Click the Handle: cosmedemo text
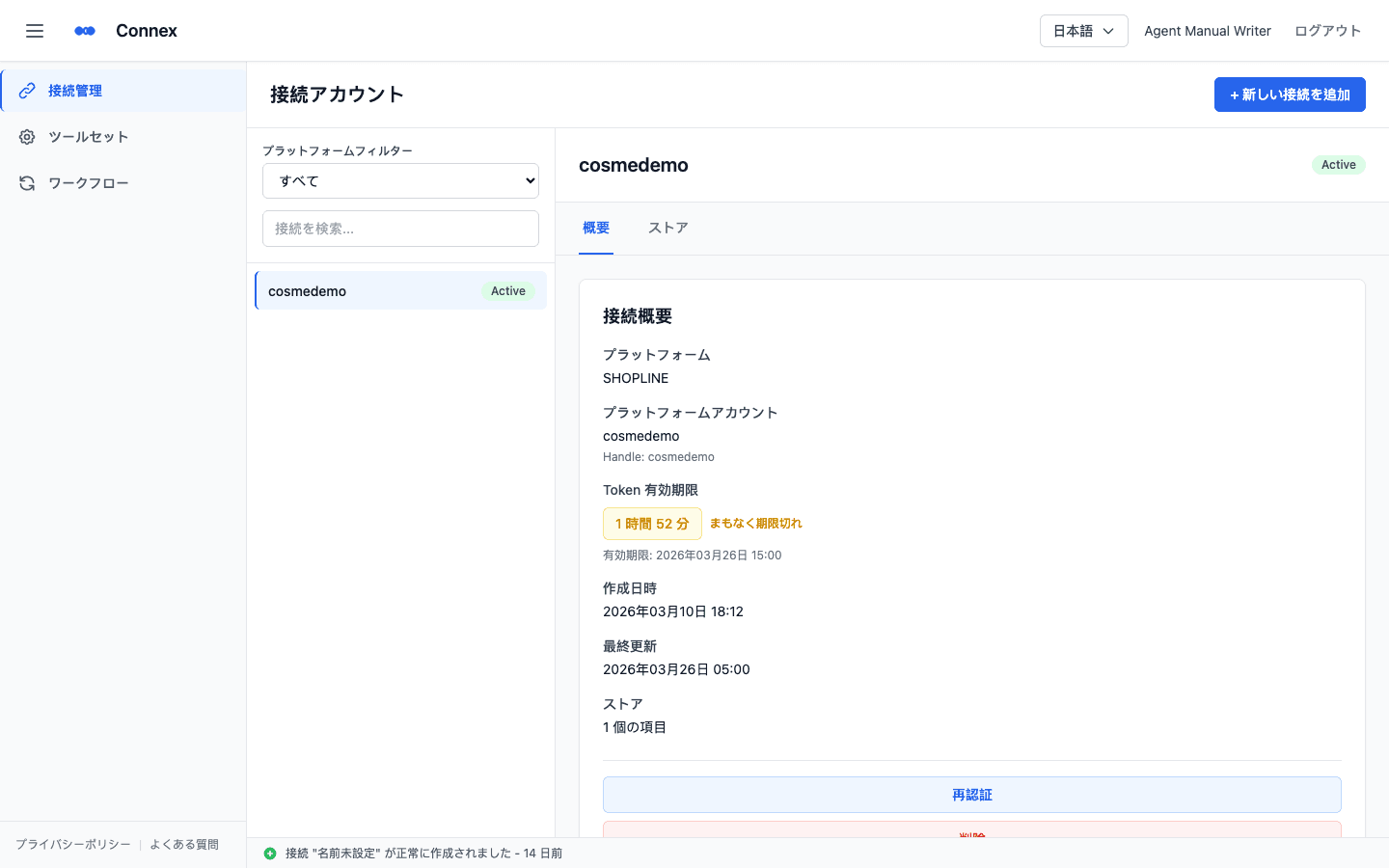Screen dimensions: 1389x868 659,457
